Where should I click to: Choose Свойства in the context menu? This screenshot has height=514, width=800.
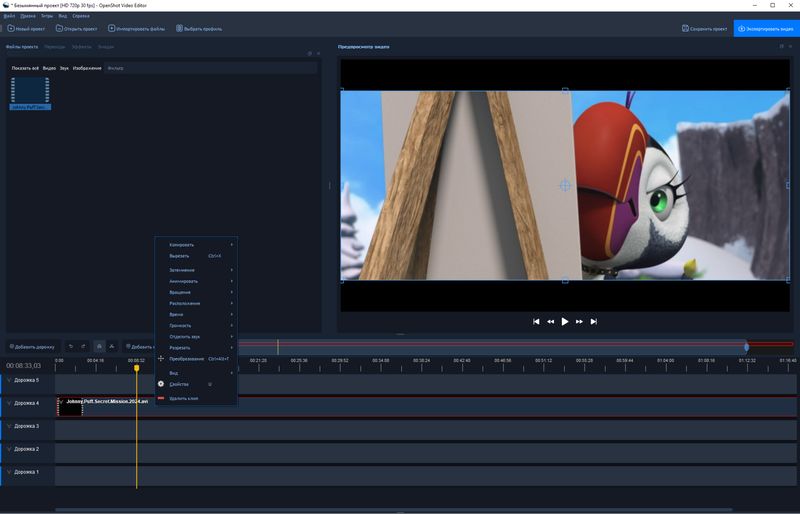tap(179, 384)
